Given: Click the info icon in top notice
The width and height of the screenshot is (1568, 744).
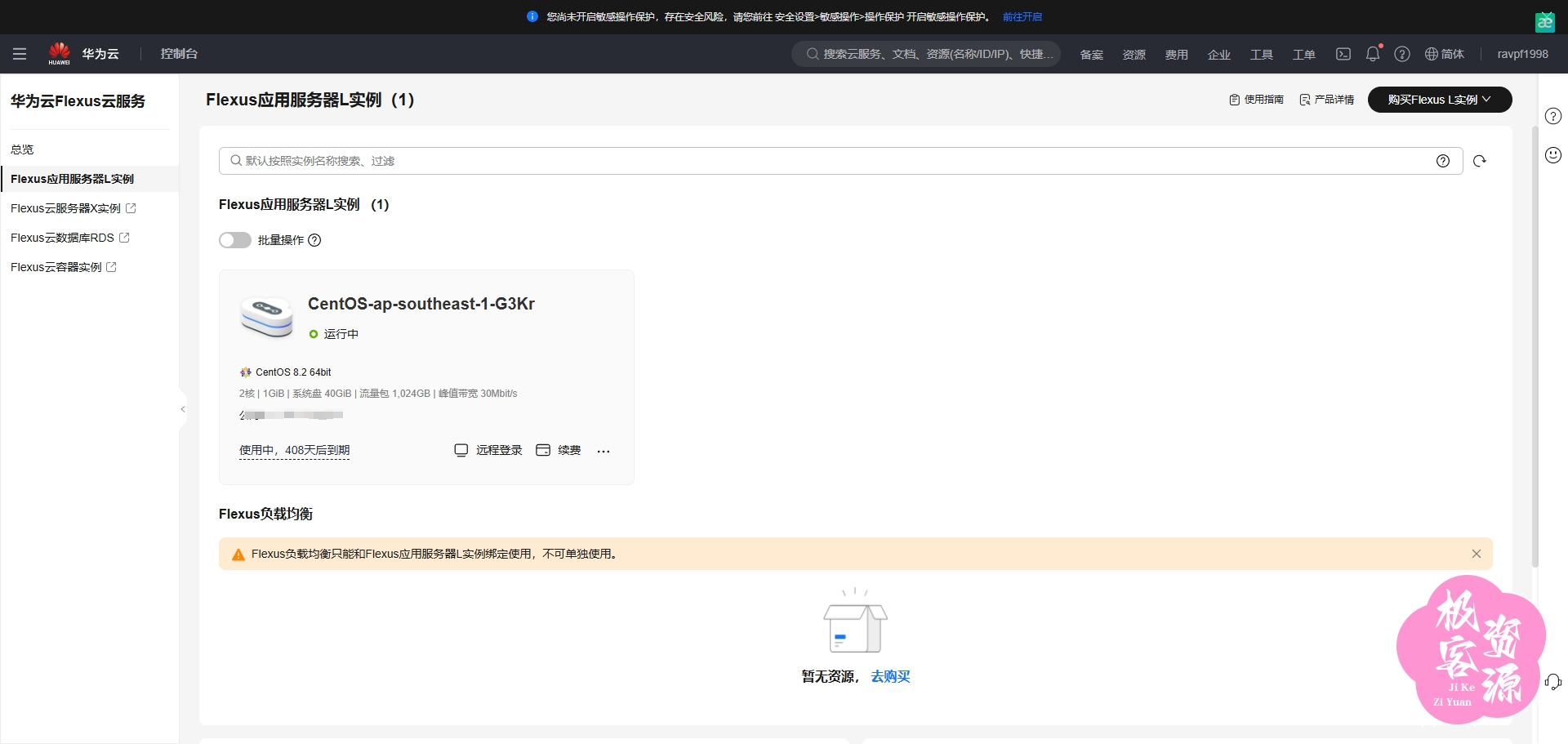Looking at the screenshot, I should 532,16.
